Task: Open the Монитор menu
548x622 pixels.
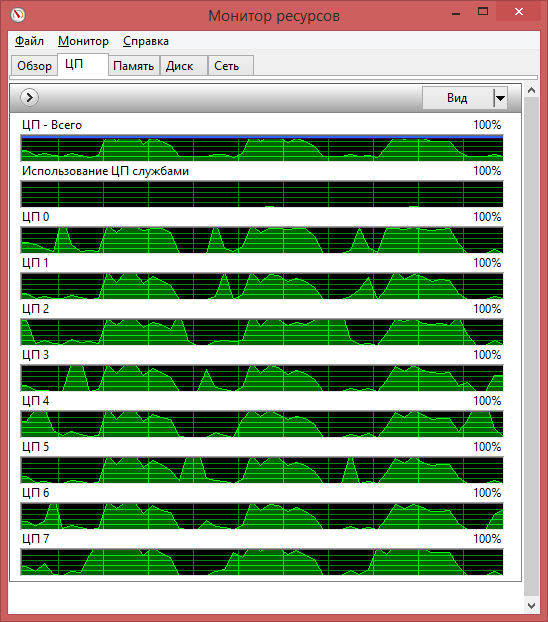Action: point(83,41)
